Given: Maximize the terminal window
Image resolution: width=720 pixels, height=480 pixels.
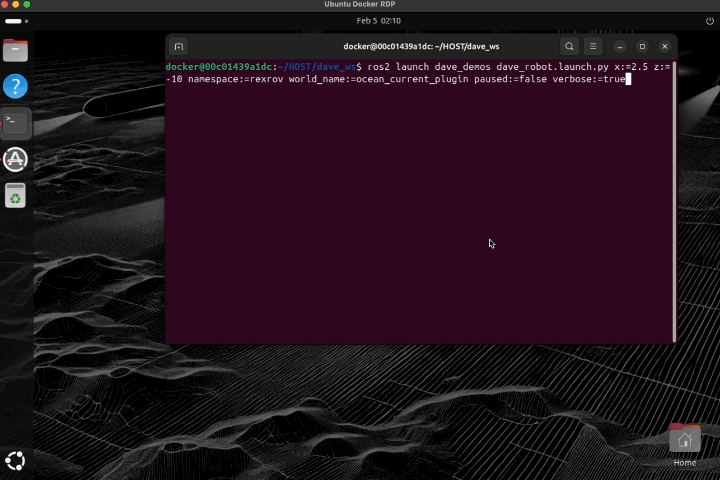Looking at the screenshot, I should tap(642, 46).
